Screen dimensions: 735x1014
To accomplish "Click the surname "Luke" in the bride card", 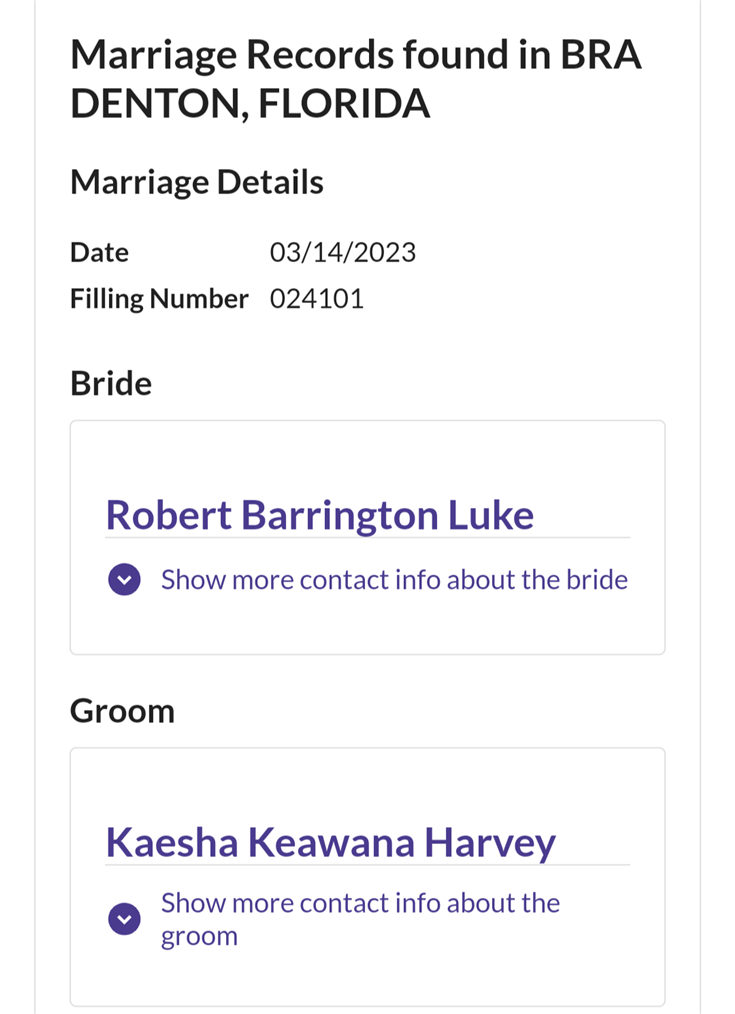I will [490, 515].
